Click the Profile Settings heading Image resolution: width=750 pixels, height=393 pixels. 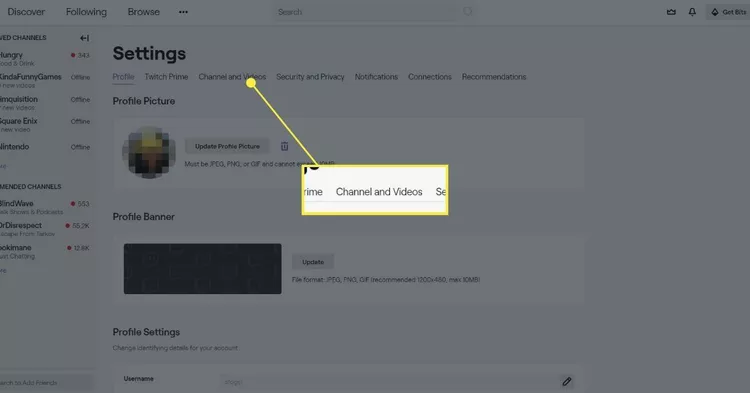click(146, 332)
